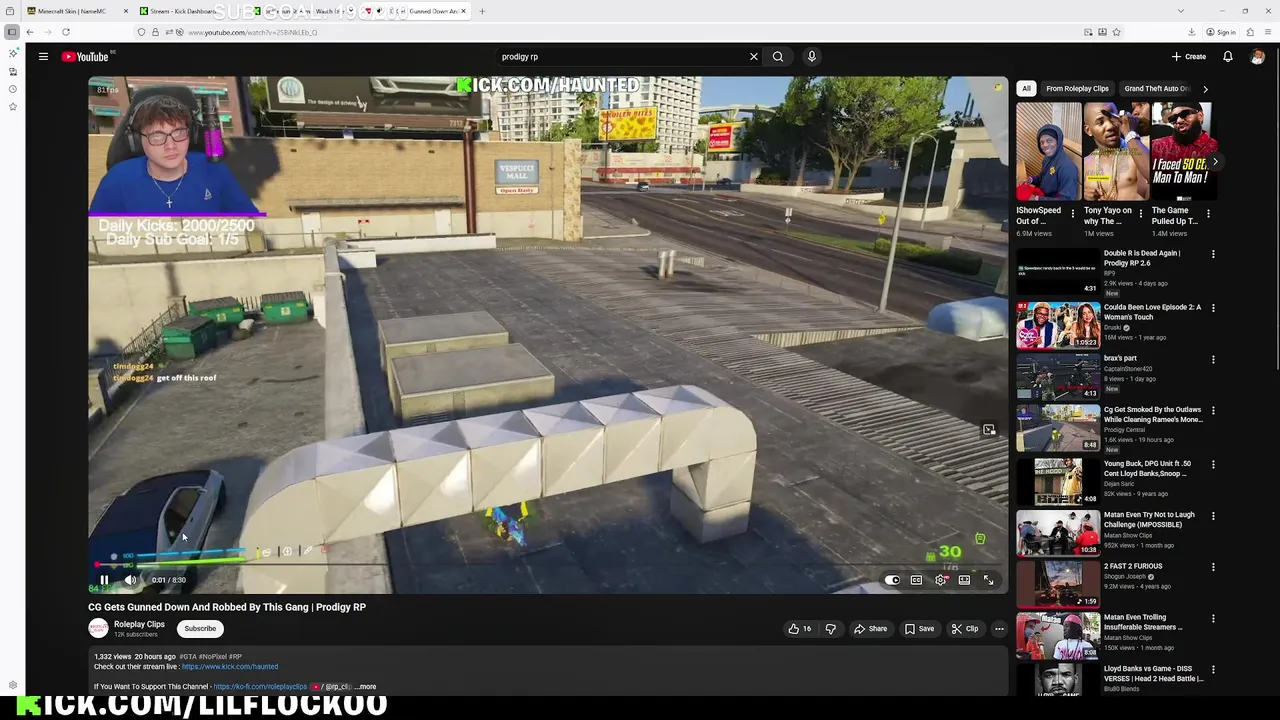The height and width of the screenshot is (720, 1280).
Task: Create a clip of the video
Action: coord(965,629)
